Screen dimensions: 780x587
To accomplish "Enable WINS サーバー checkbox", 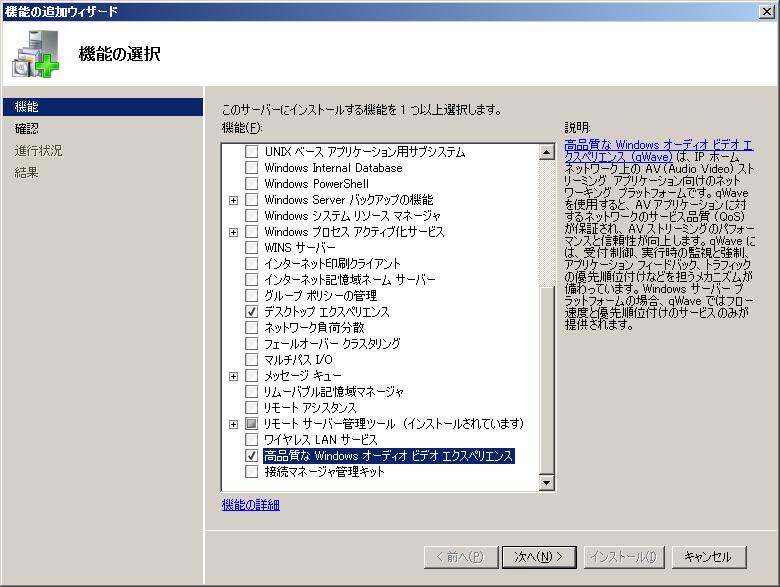I will click(x=252, y=248).
